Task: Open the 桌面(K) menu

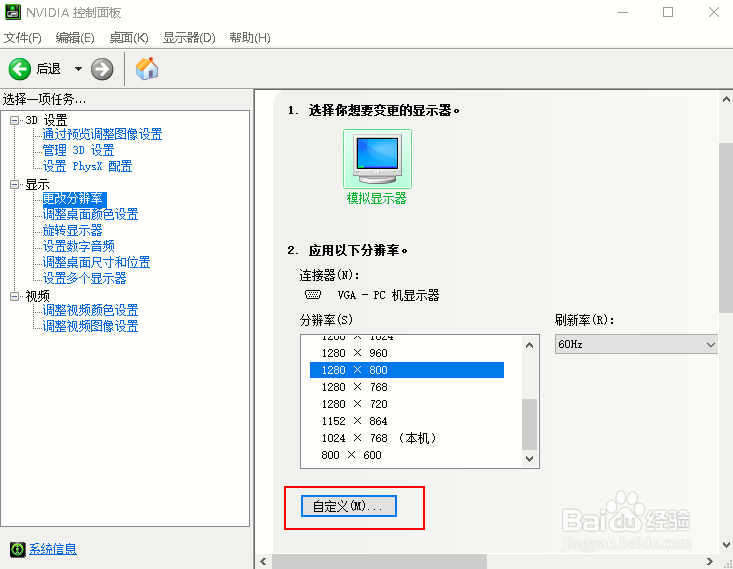Action: pyautogui.click(x=129, y=38)
